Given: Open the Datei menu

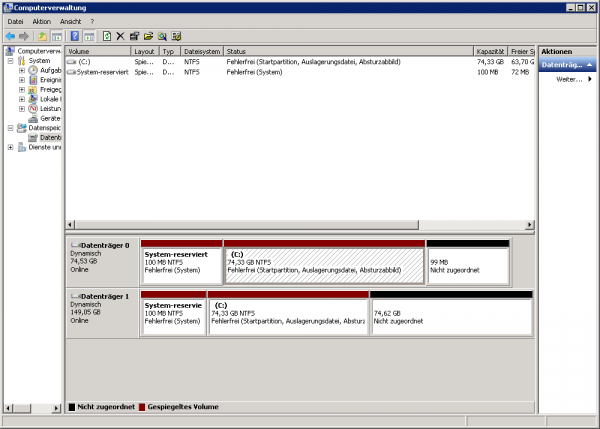Looking at the screenshot, I should tap(16, 21).
